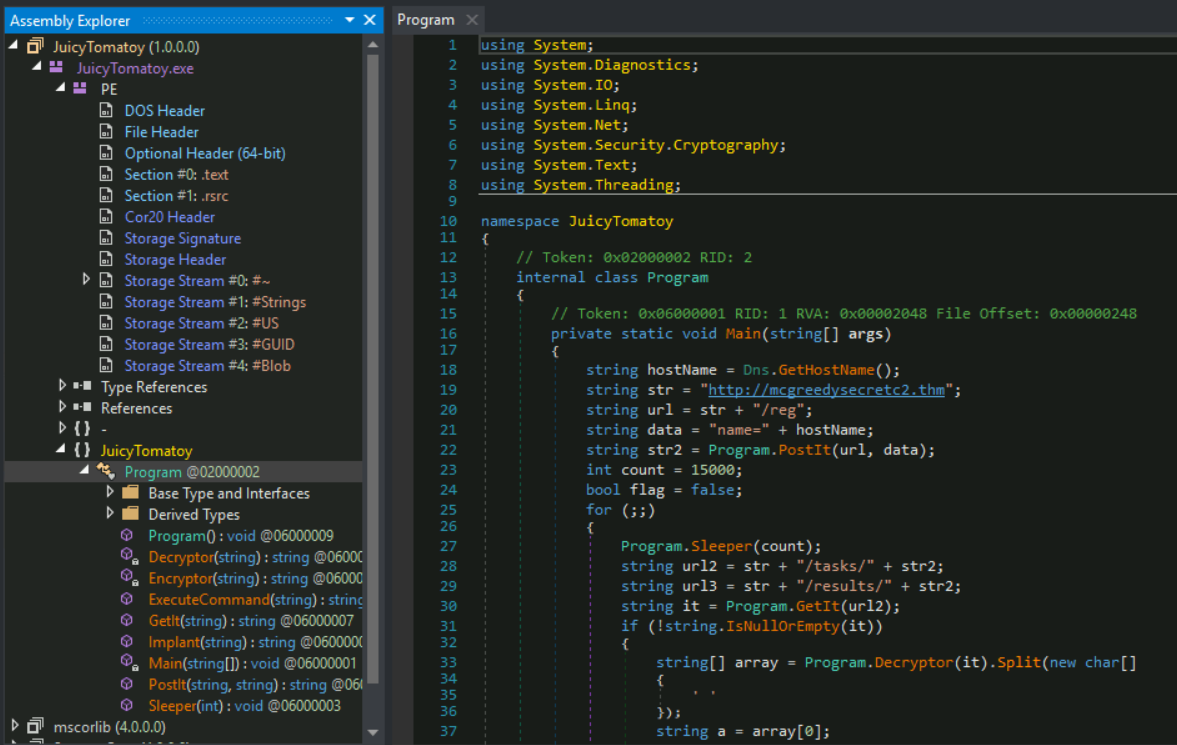Screen dimensions: 1177x745
Task: Expand Storage Stream #0: #~
Action: (x=86, y=279)
